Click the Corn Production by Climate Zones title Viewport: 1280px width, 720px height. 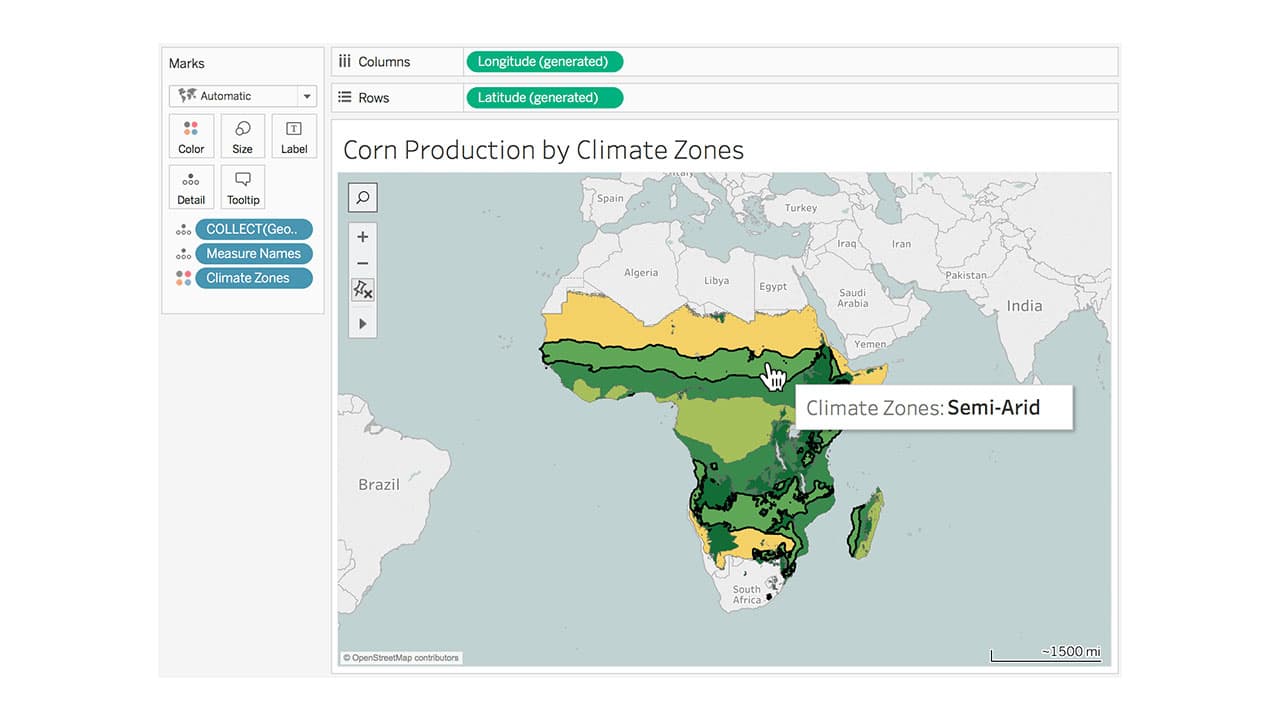(543, 150)
